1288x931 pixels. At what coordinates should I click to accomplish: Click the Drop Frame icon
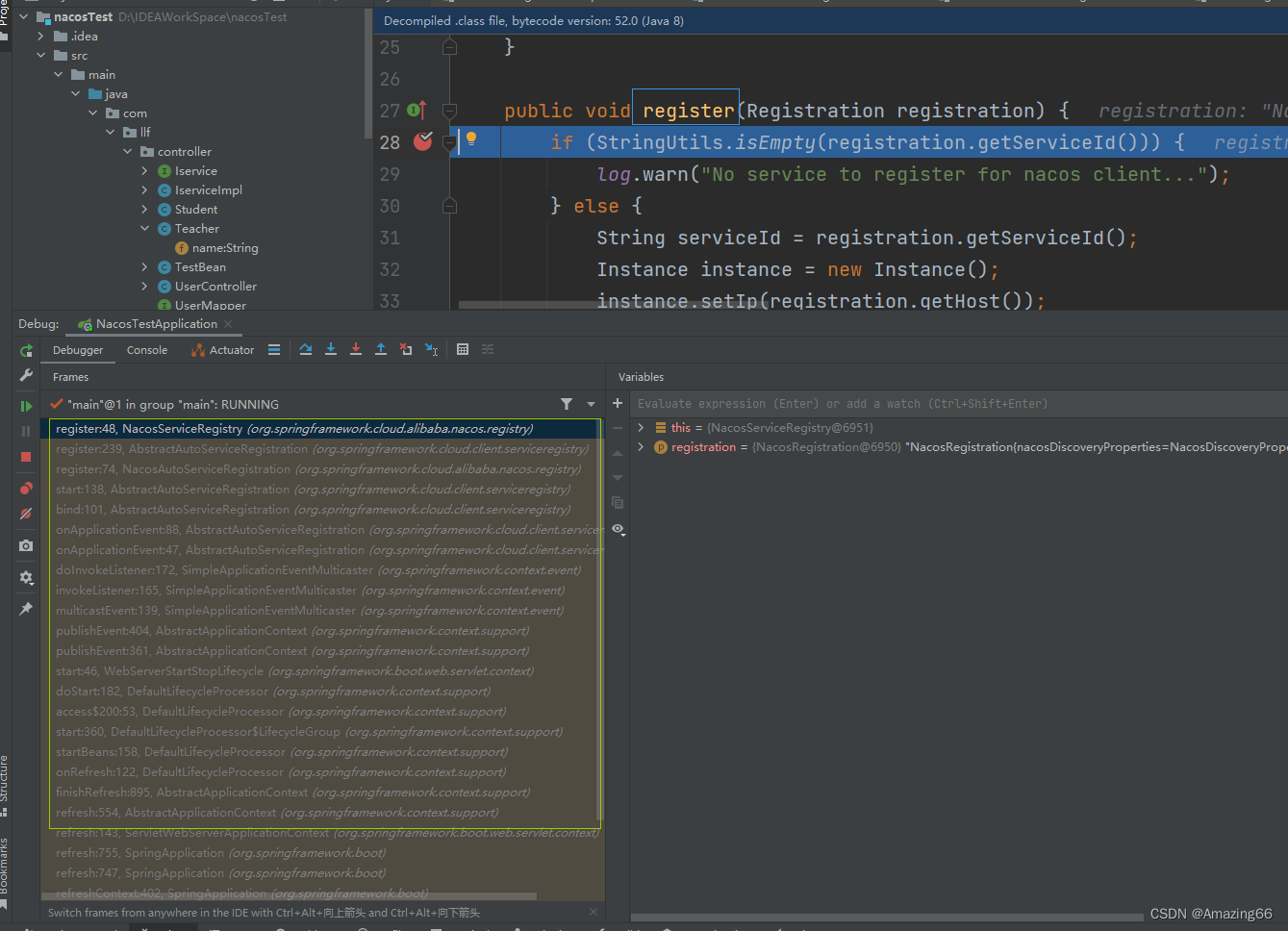click(406, 349)
